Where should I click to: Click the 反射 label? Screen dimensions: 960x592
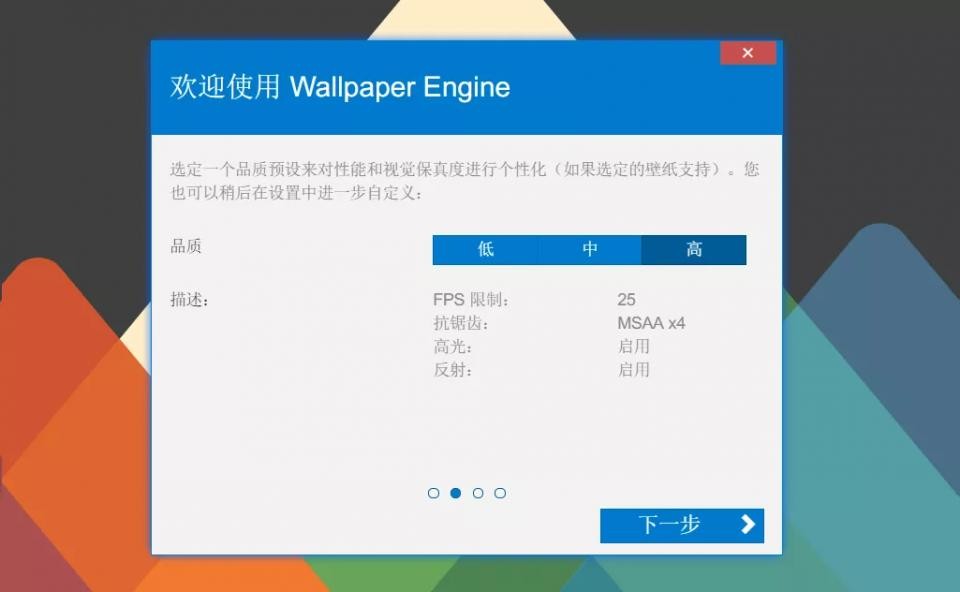452,369
